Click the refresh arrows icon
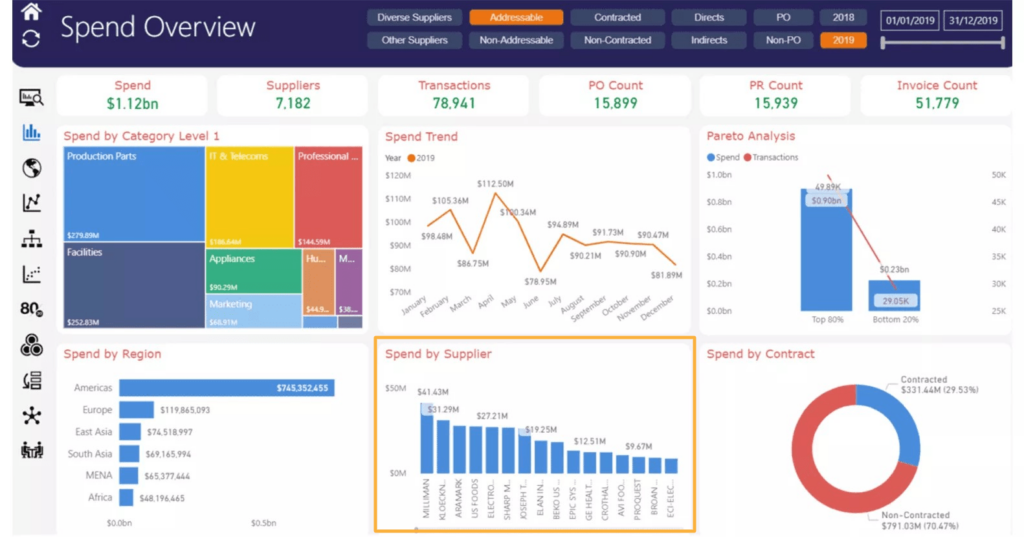The image size is (1024, 537). click(x=31, y=39)
